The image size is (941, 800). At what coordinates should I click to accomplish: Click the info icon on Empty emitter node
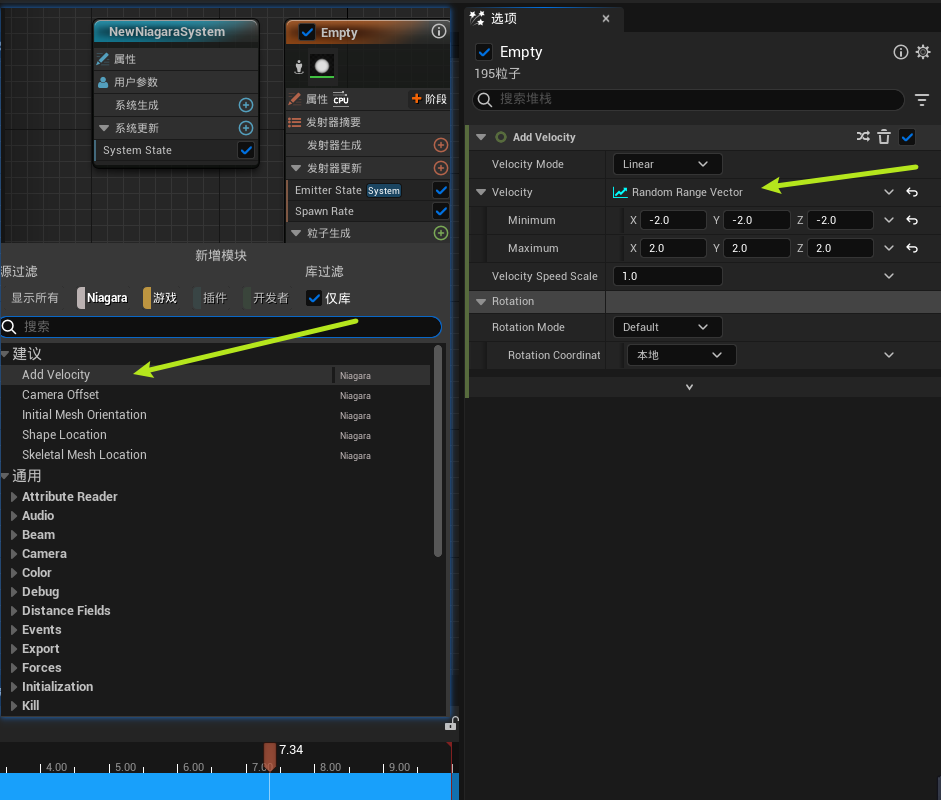point(439,31)
